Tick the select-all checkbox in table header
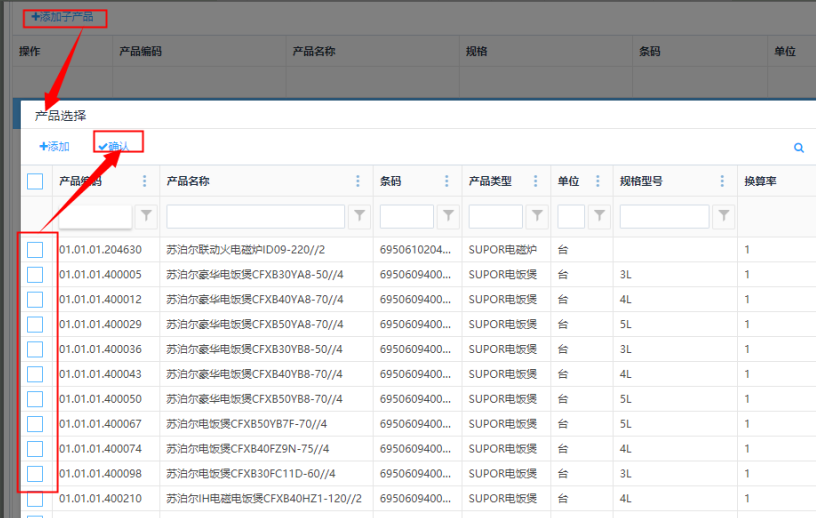 [x=35, y=182]
